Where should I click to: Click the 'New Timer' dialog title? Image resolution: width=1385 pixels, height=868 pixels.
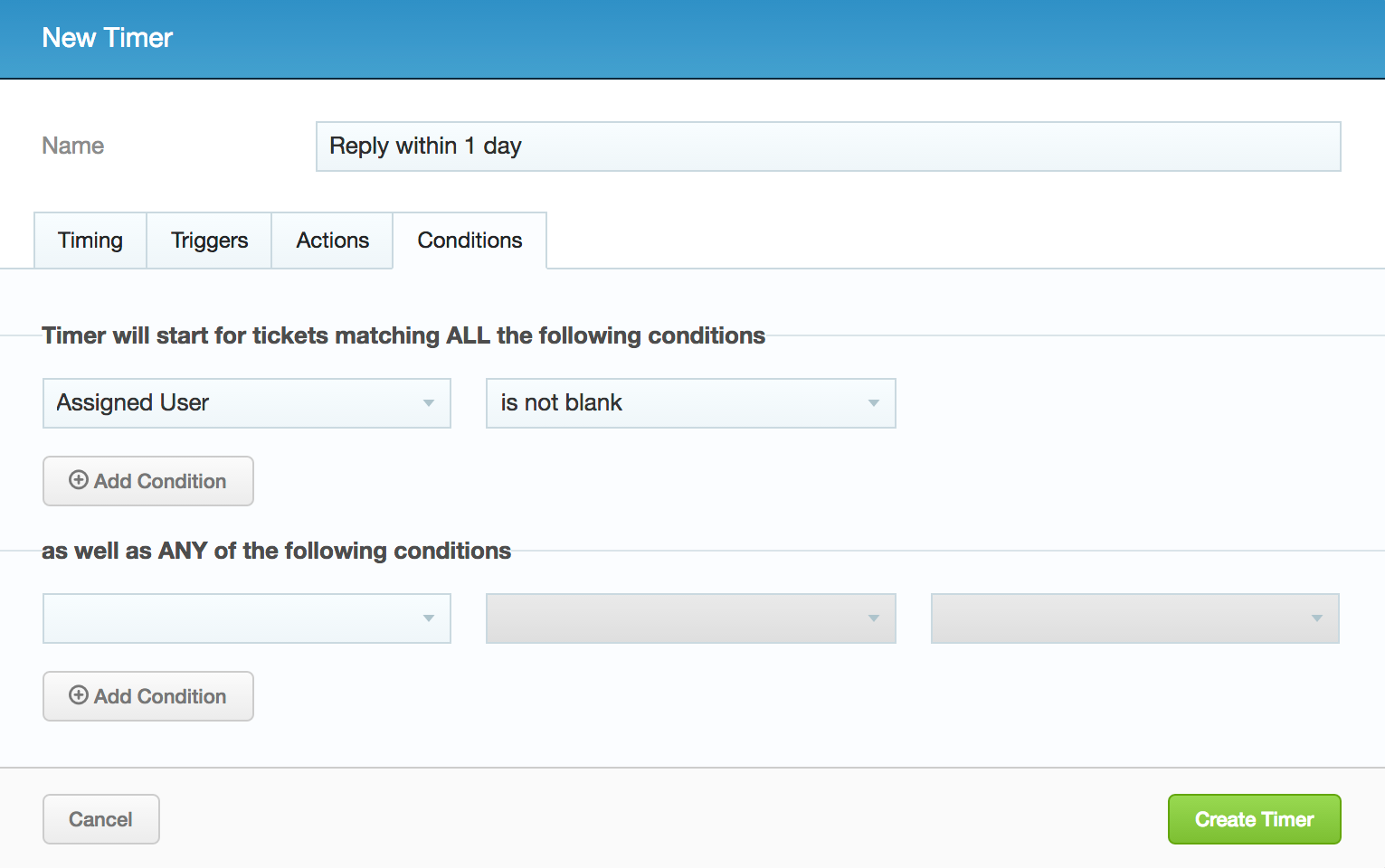pos(107,38)
